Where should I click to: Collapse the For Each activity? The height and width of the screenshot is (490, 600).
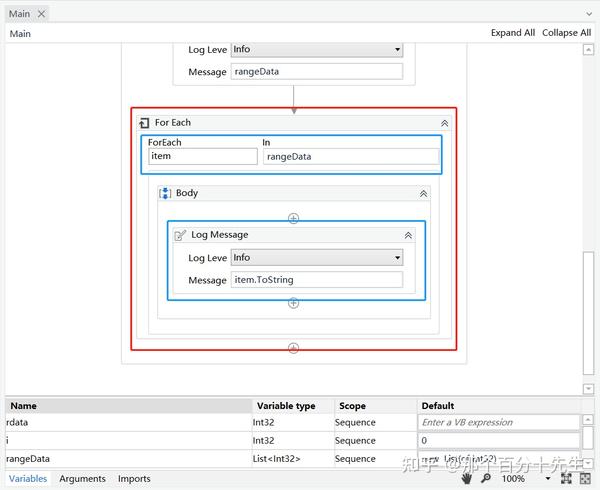[444, 123]
